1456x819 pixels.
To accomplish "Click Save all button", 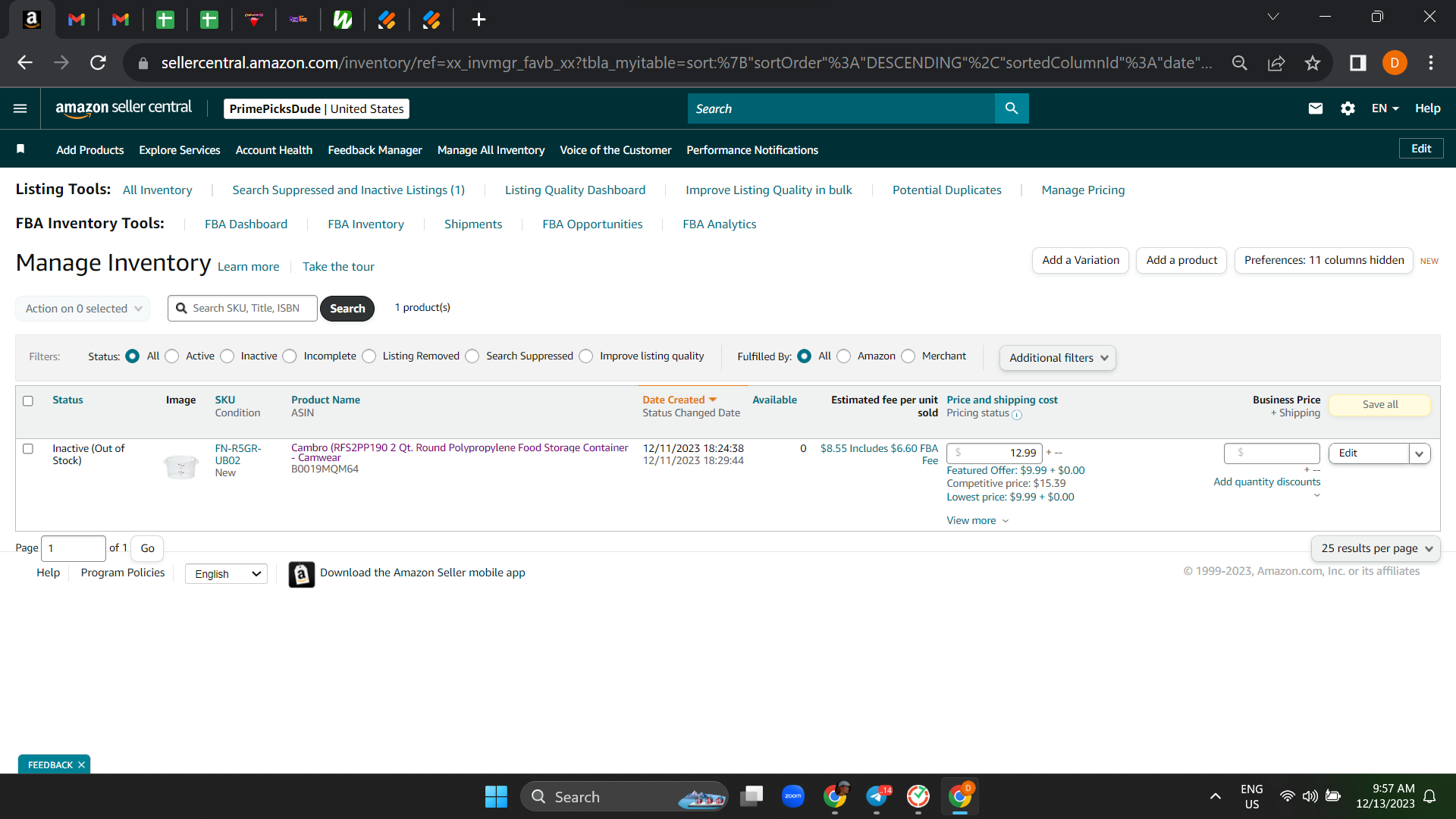I will pyautogui.click(x=1380, y=405).
